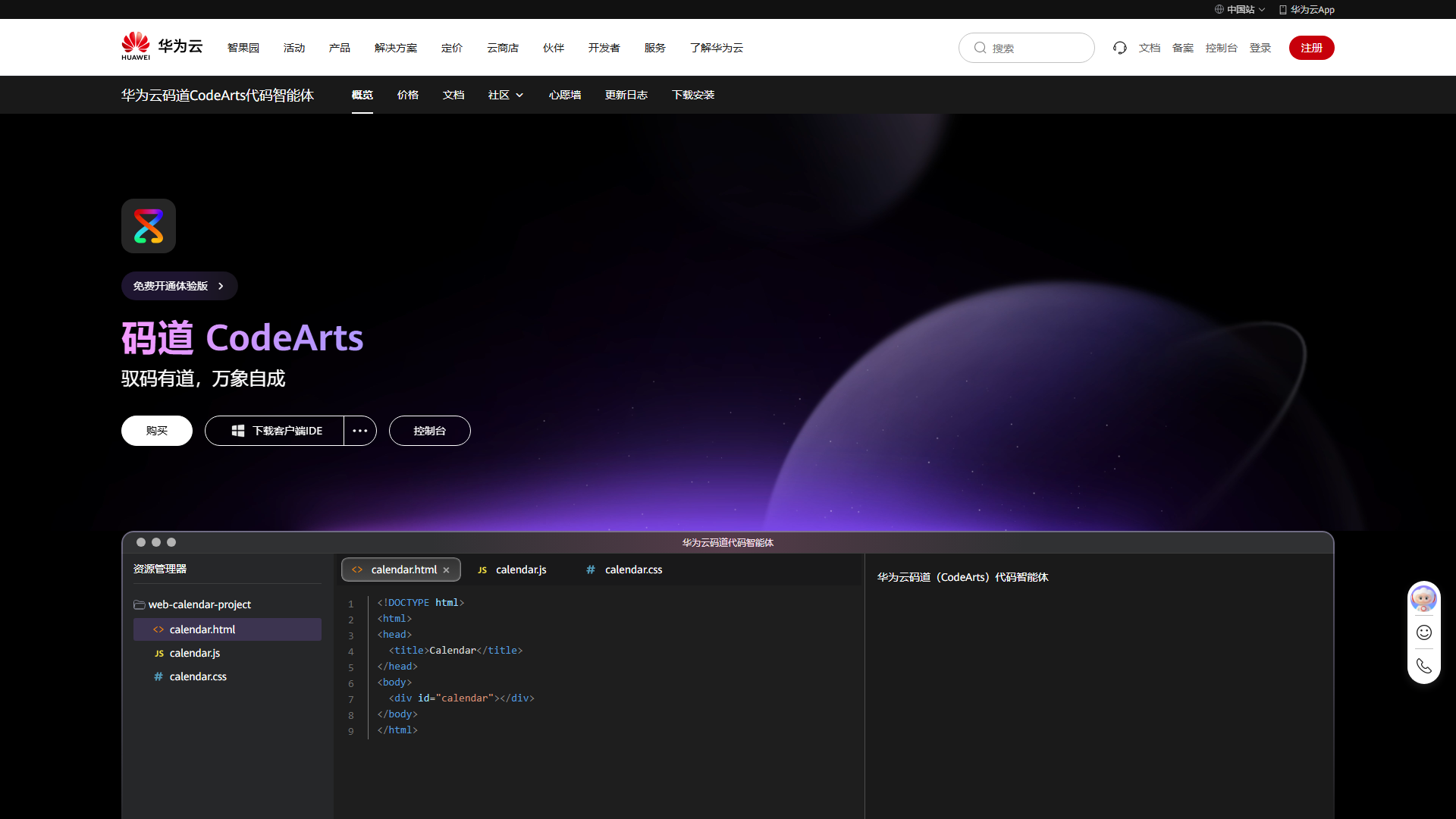Click the Windows logo on download button
This screenshot has height=819, width=1456.
click(x=237, y=431)
